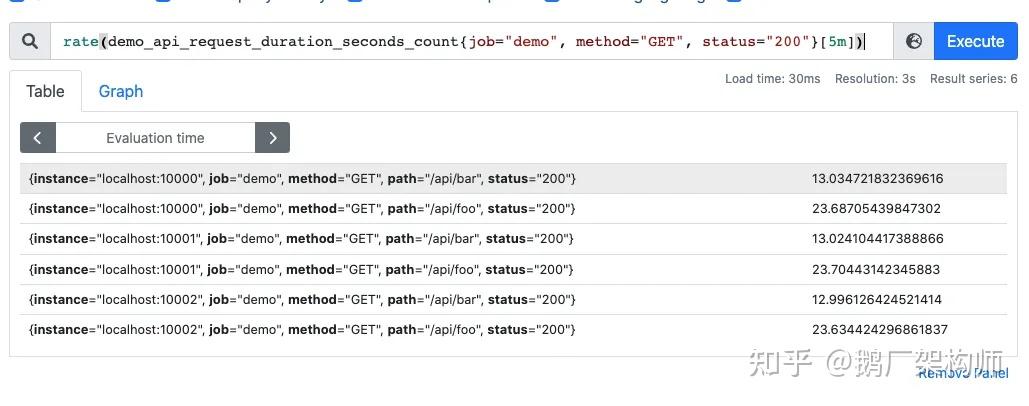Select localhost:10001 /api/bar series row

pos(301,239)
